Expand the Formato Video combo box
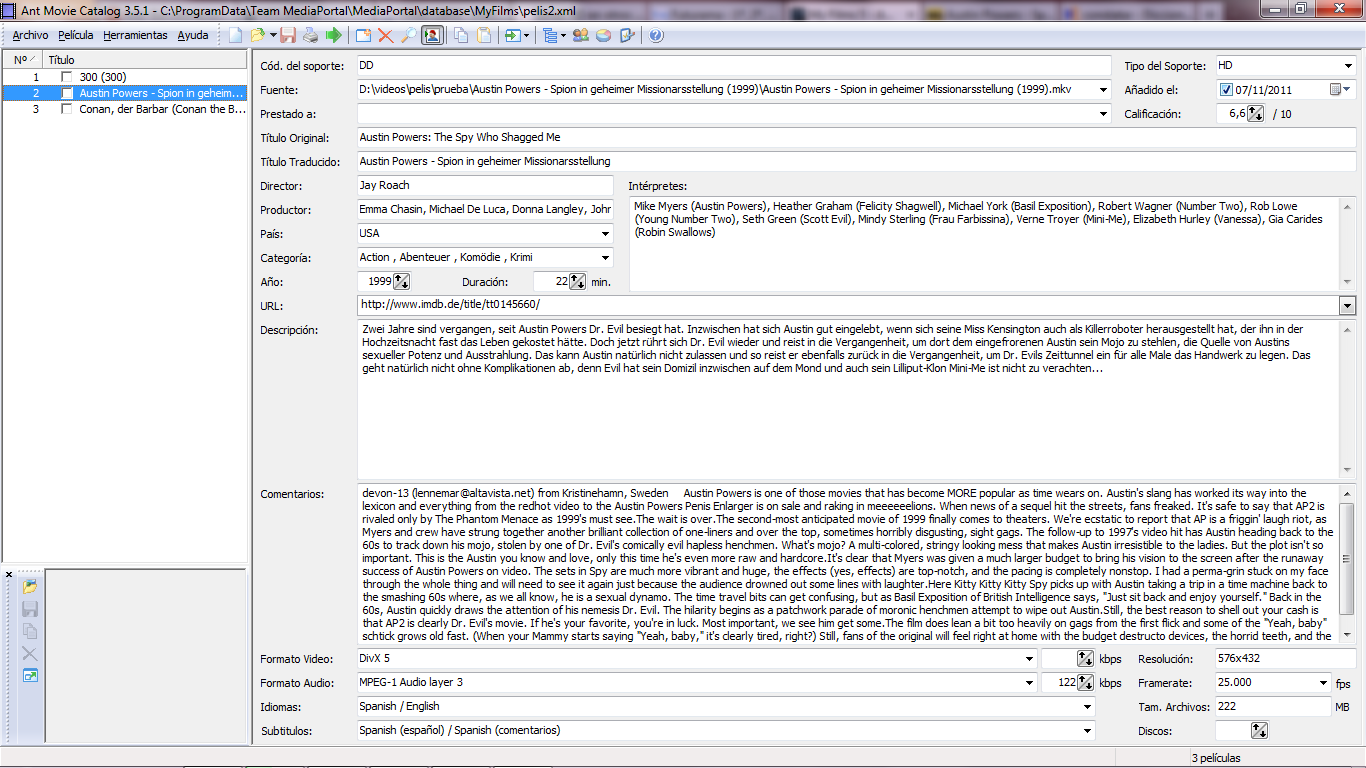 1029,659
